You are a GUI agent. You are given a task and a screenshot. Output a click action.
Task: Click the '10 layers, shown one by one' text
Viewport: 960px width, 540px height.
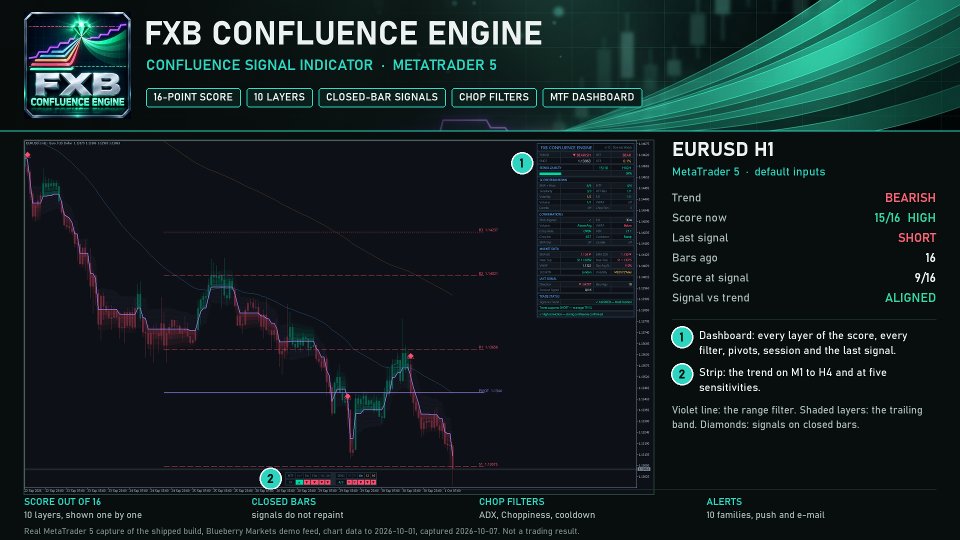[x=83, y=515]
